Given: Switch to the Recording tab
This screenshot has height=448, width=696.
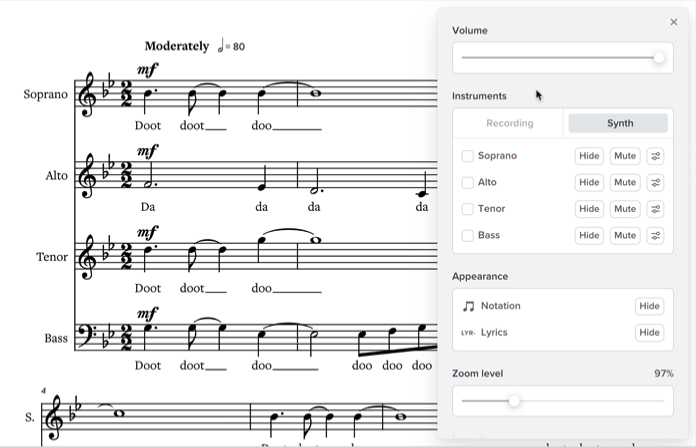Looking at the screenshot, I should (x=510, y=123).
